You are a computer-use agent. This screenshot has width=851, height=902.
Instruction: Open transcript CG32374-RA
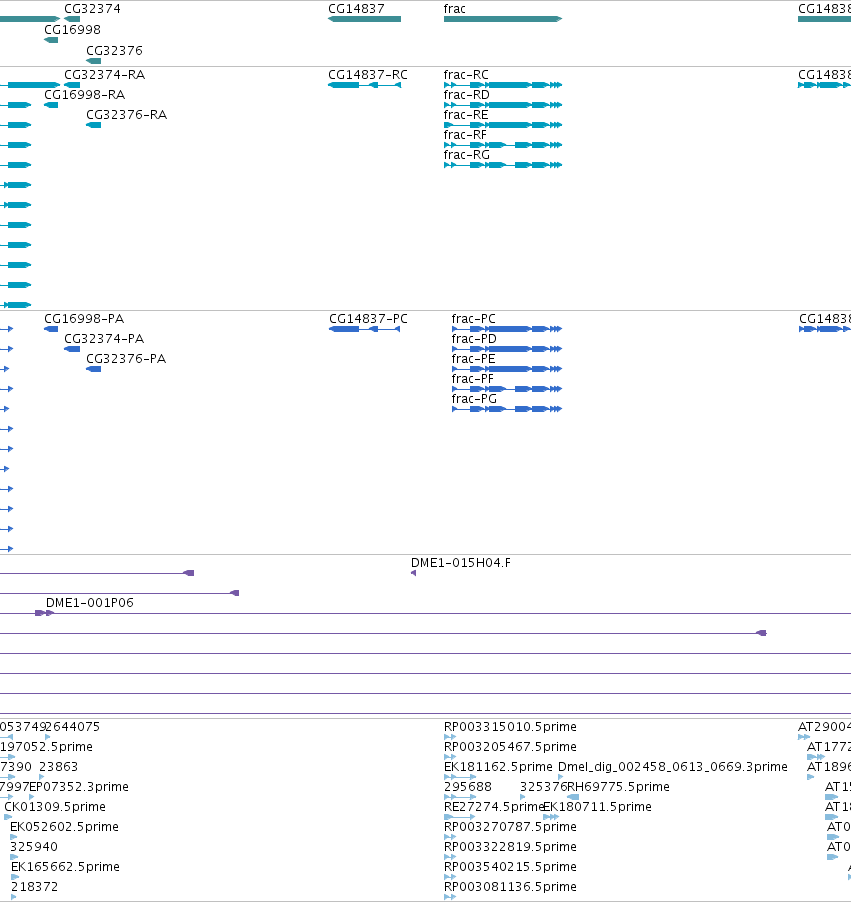[72, 85]
